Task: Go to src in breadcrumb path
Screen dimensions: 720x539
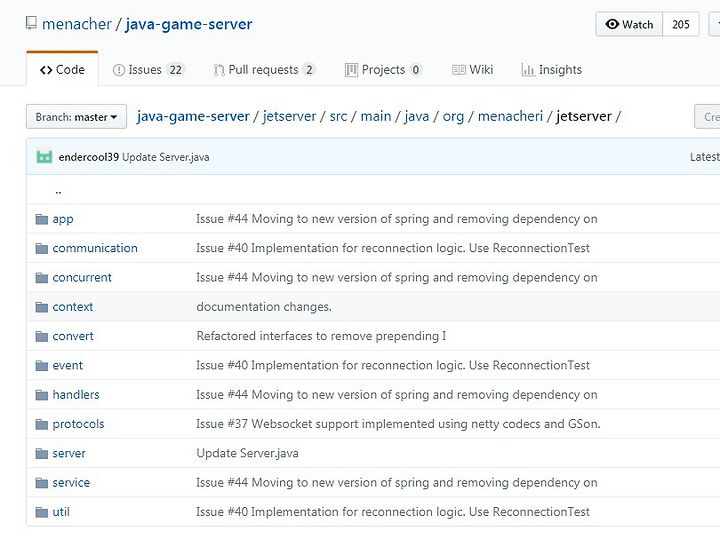Action: tap(338, 117)
